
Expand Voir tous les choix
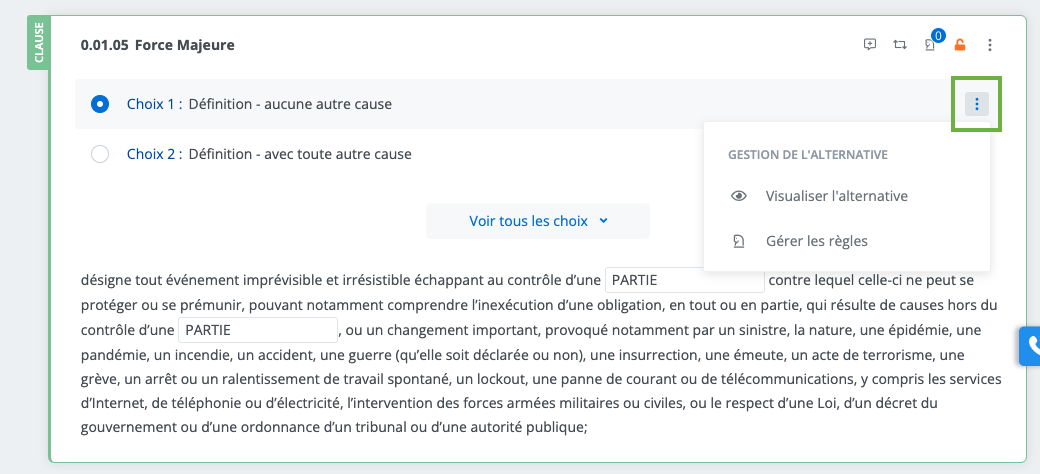pos(538,221)
